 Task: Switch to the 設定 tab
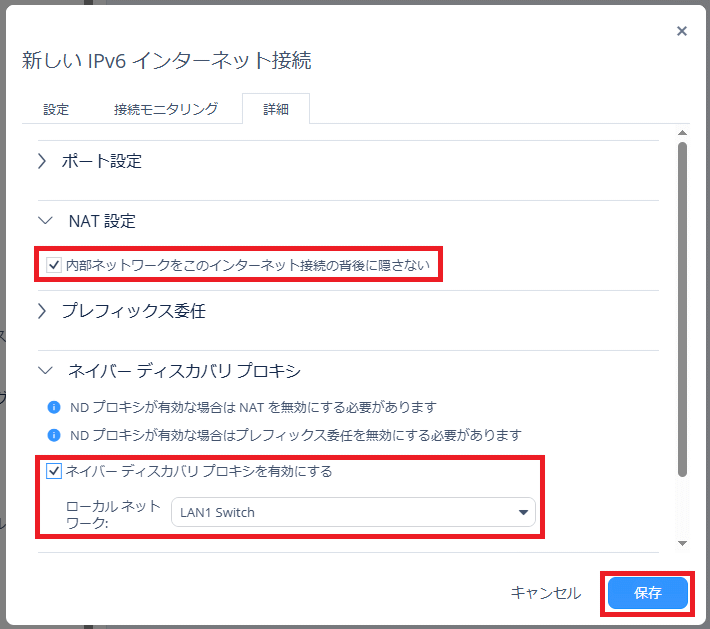click(x=56, y=109)
